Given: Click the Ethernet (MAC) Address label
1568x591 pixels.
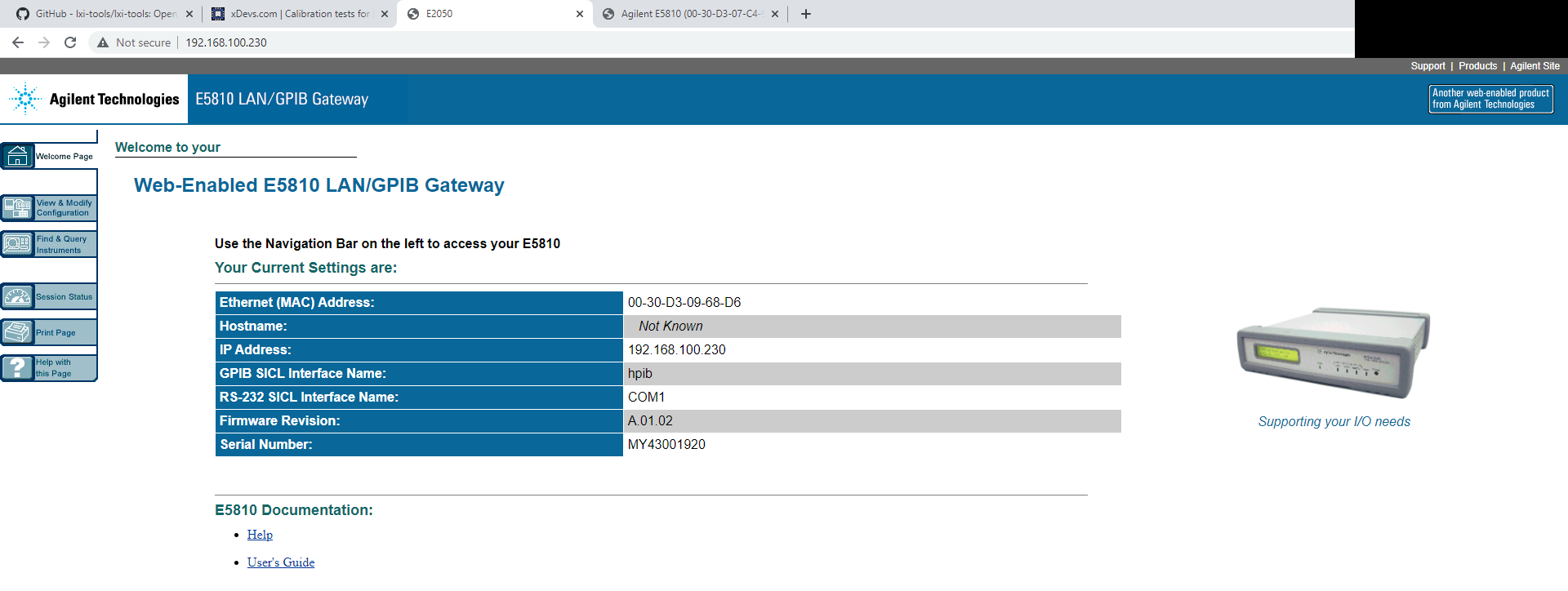Looking at the screenshot, I should tap(297, 302).
